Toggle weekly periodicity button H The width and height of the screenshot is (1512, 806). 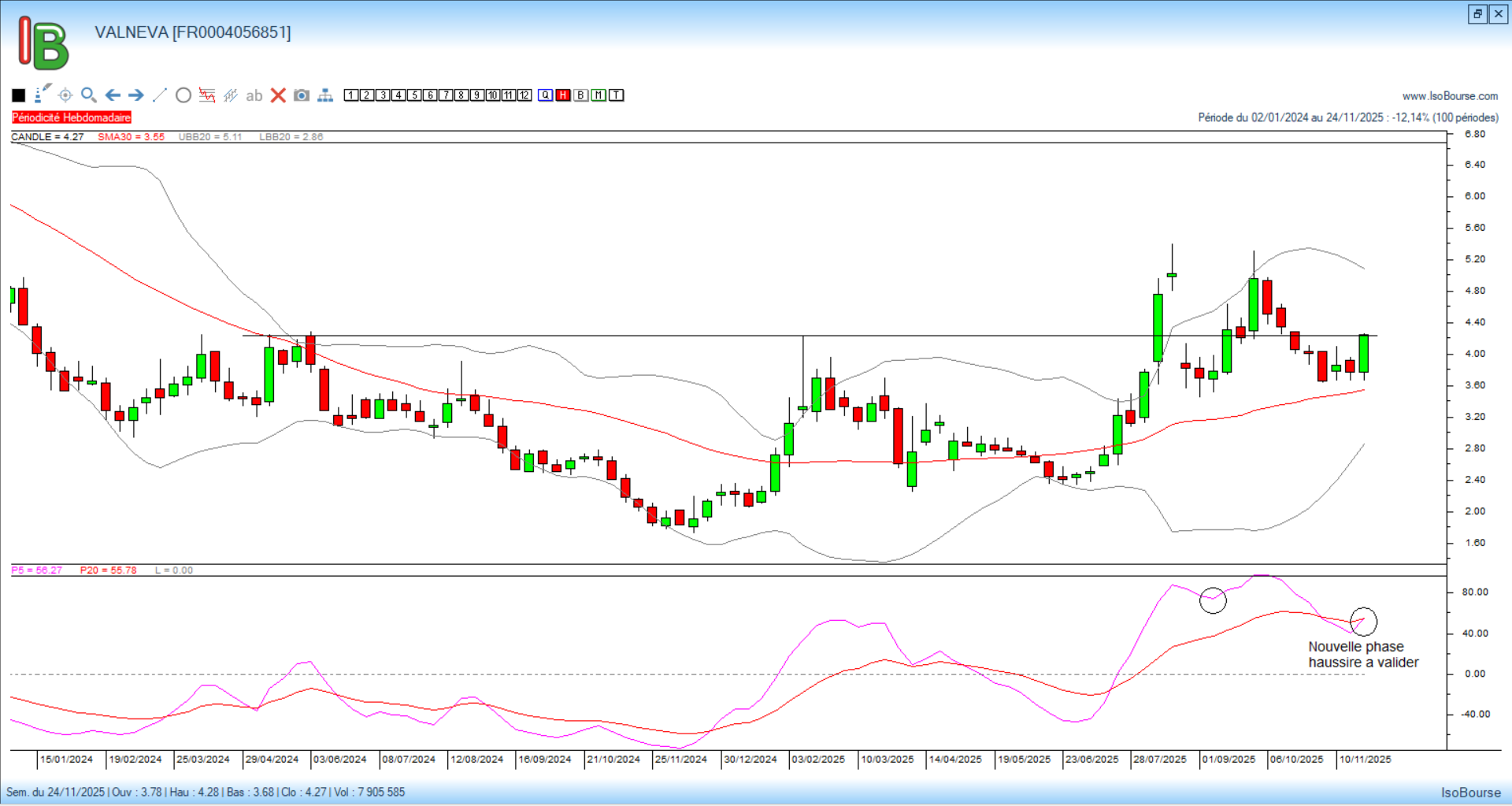click(563, 95)
